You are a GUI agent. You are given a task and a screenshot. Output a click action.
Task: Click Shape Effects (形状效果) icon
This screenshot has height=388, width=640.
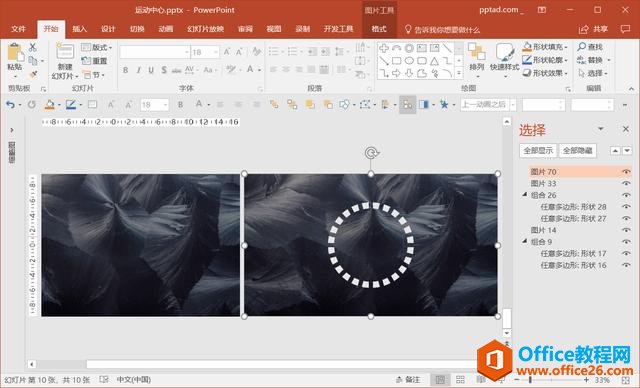pos(527,73)
